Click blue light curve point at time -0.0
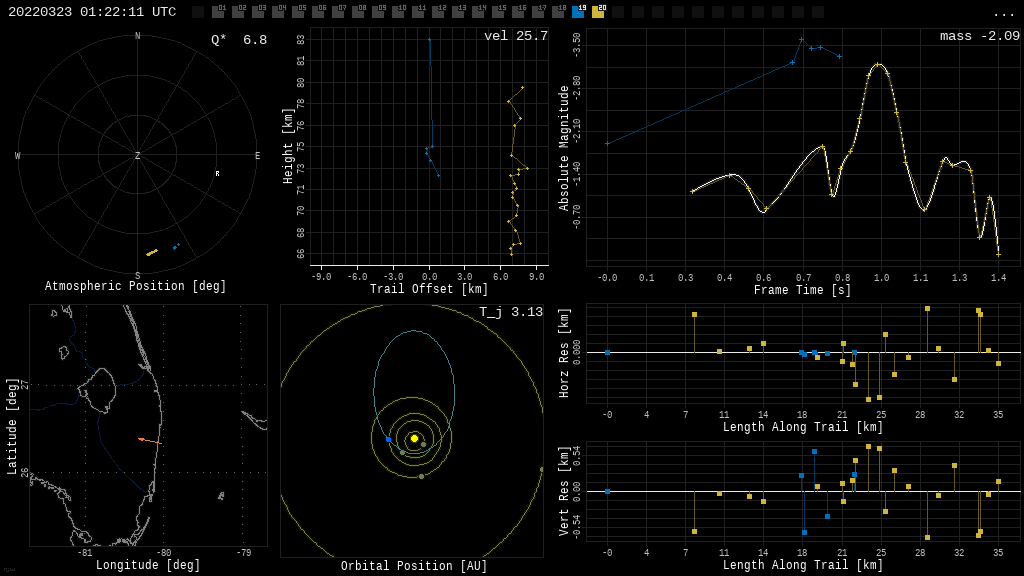 pos(607,143)
